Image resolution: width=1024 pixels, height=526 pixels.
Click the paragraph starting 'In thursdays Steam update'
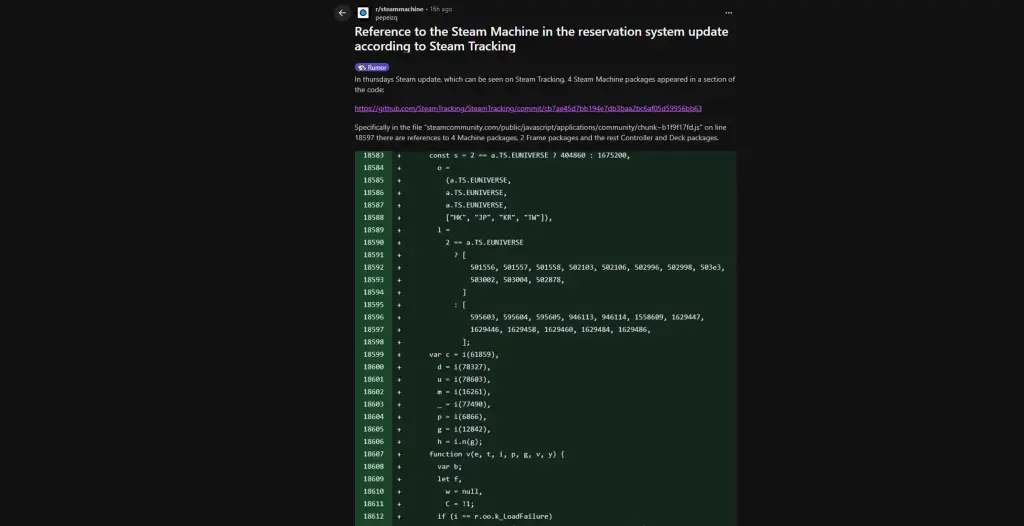coord(545,84)
